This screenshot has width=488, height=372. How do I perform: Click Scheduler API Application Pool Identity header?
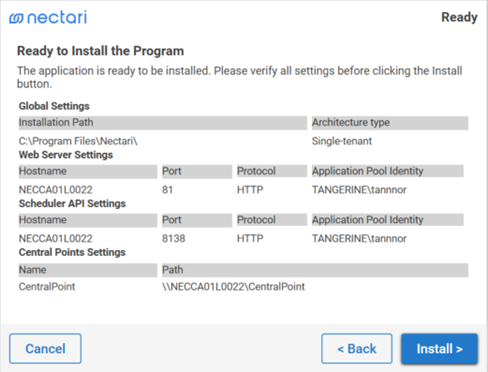[x=387, y=220]
